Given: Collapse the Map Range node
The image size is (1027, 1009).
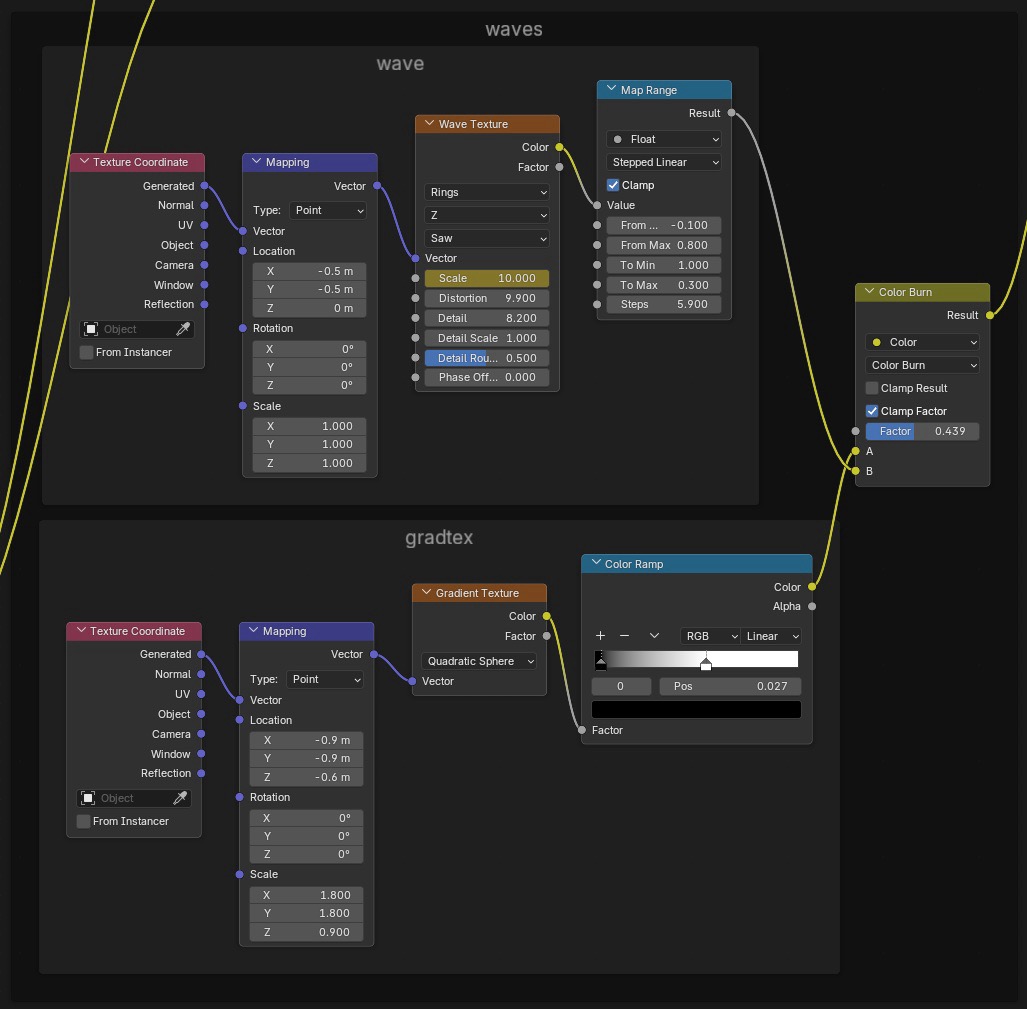Looking at the screenshot, I should point(611,90).
